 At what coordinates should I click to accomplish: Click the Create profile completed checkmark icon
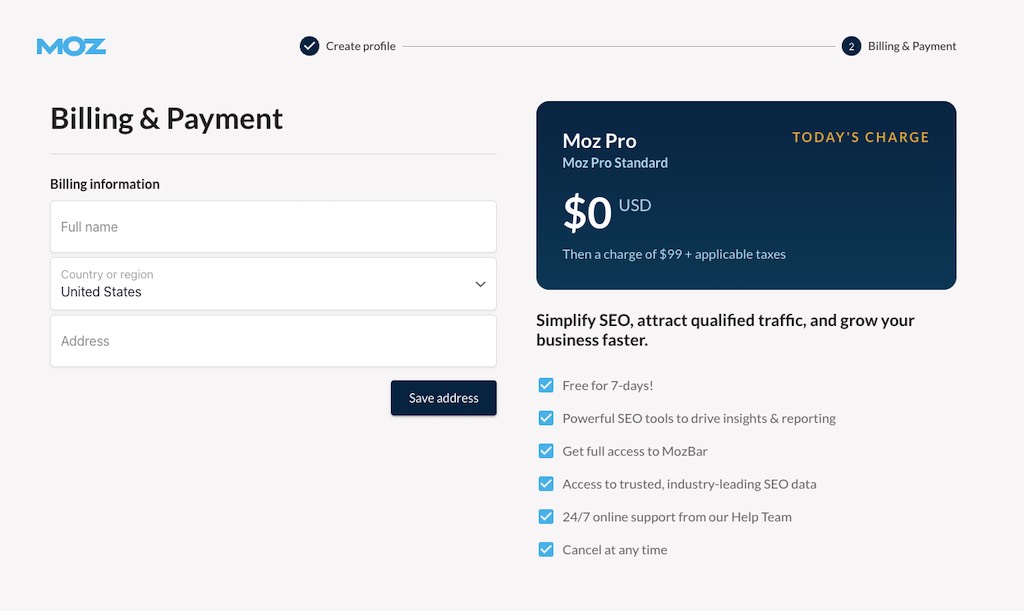(310, 46)
